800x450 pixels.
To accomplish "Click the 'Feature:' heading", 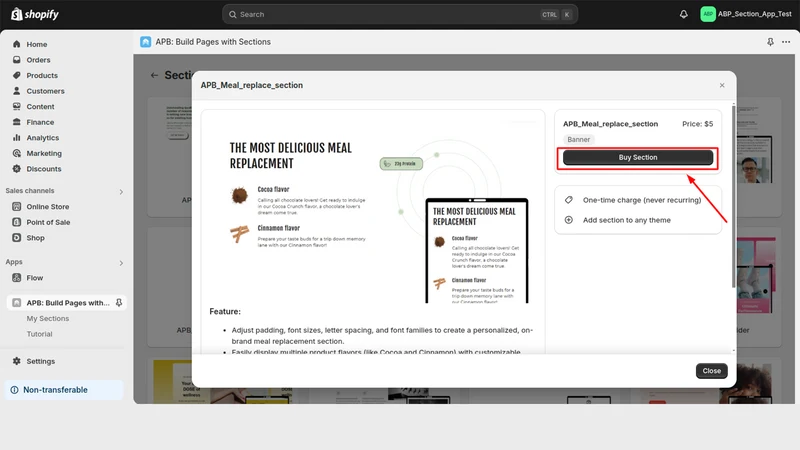I will [225, 311].
